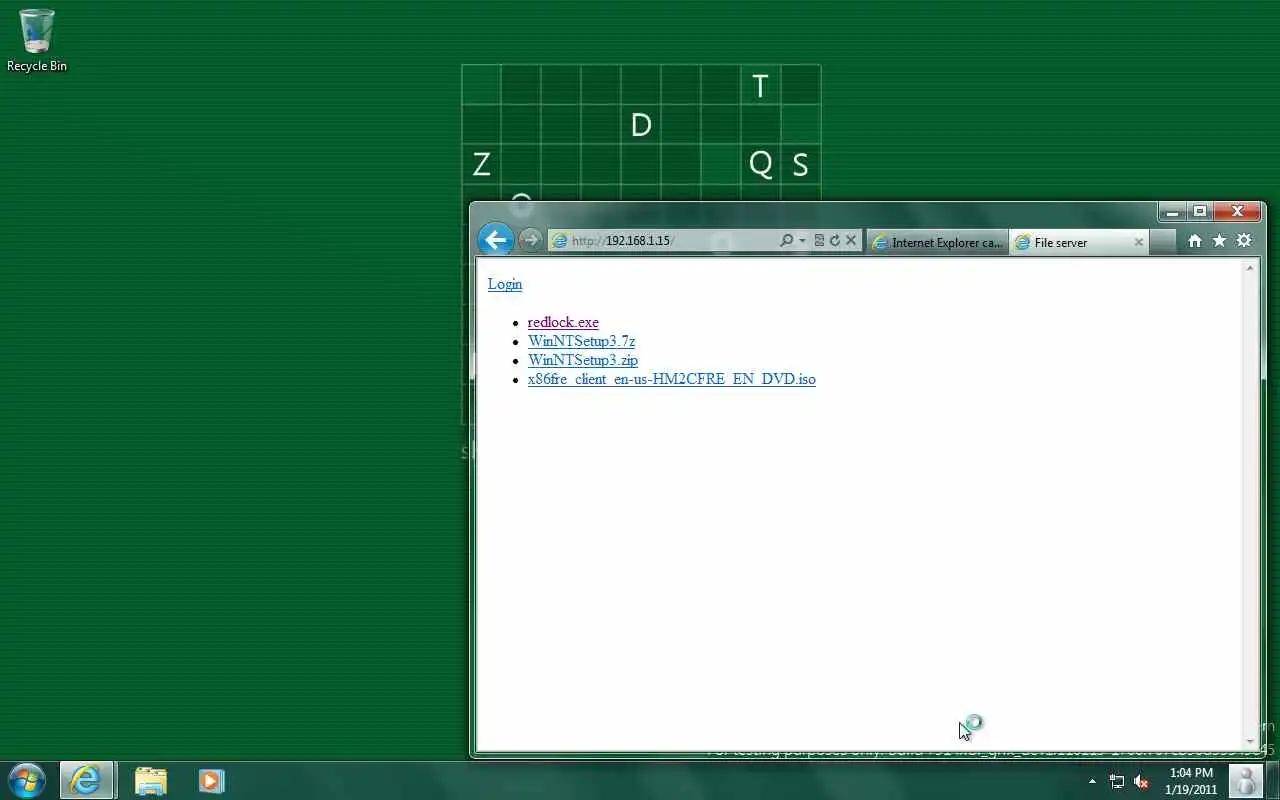Click the letter S tile on desktop grid
The width and height of the screenshot is (1280, 800).
[x=800, y=164]
